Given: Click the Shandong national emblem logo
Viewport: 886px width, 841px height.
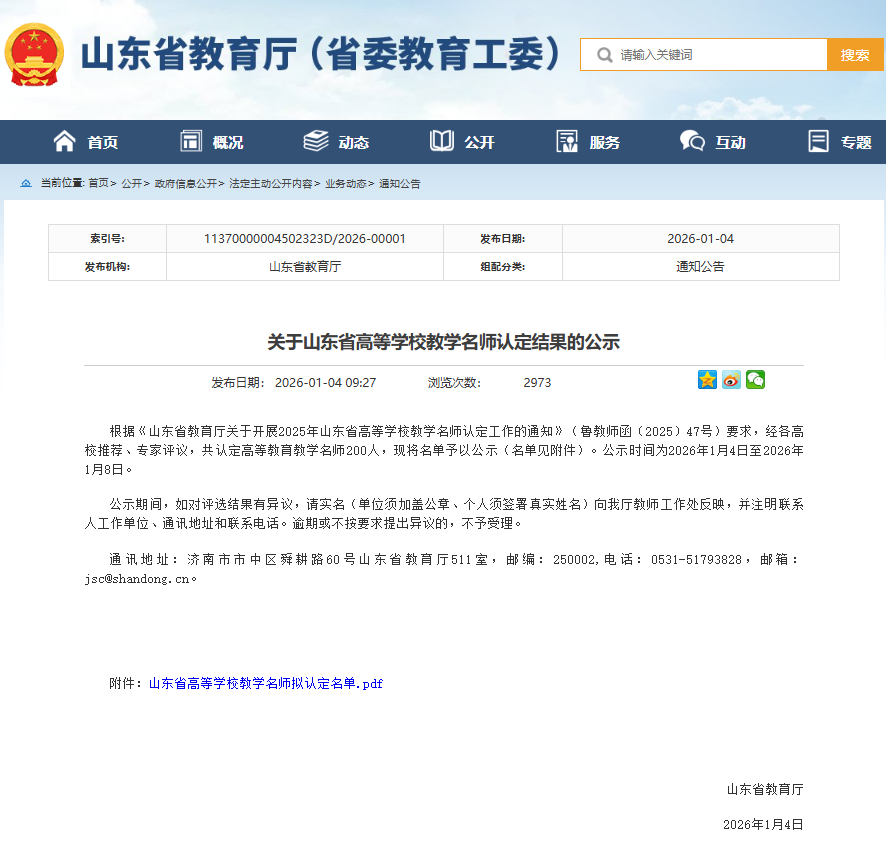Looking at the screenshot, I should tap(35, 54).
